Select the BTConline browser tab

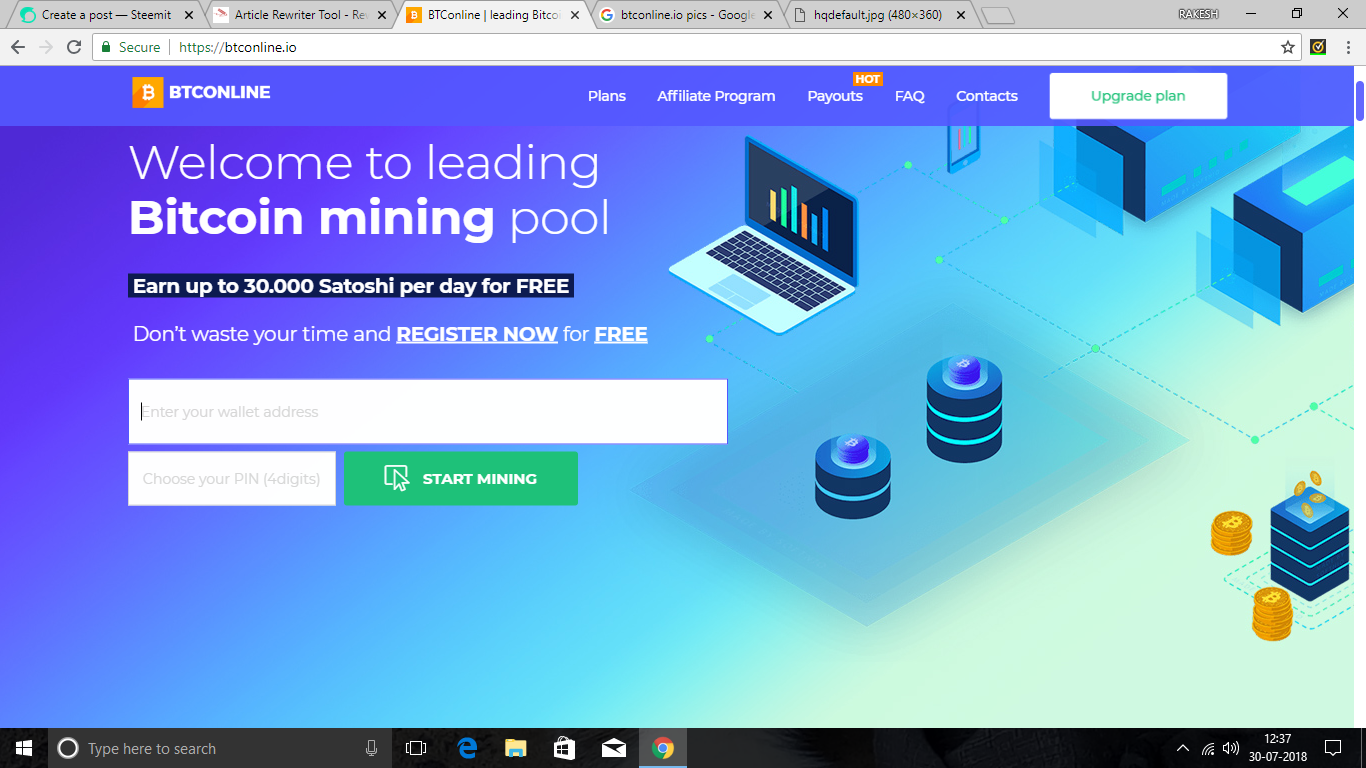tap(492, 15)
